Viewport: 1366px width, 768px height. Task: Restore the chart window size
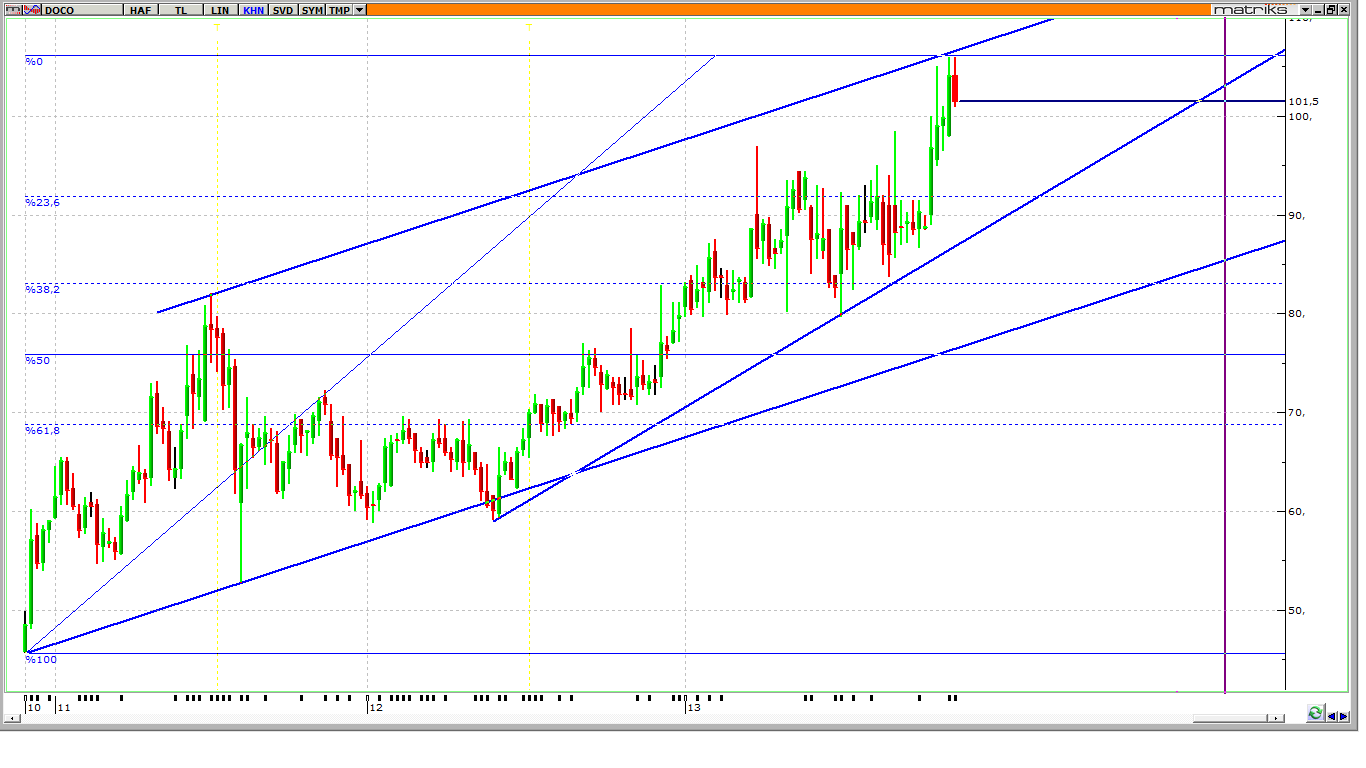(x=1331, y=10)
